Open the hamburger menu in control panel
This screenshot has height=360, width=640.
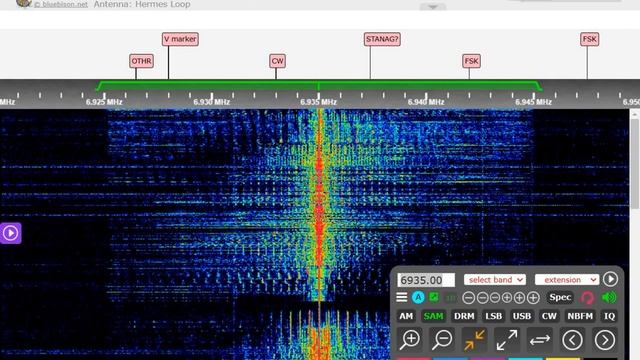tap(402, 298)
